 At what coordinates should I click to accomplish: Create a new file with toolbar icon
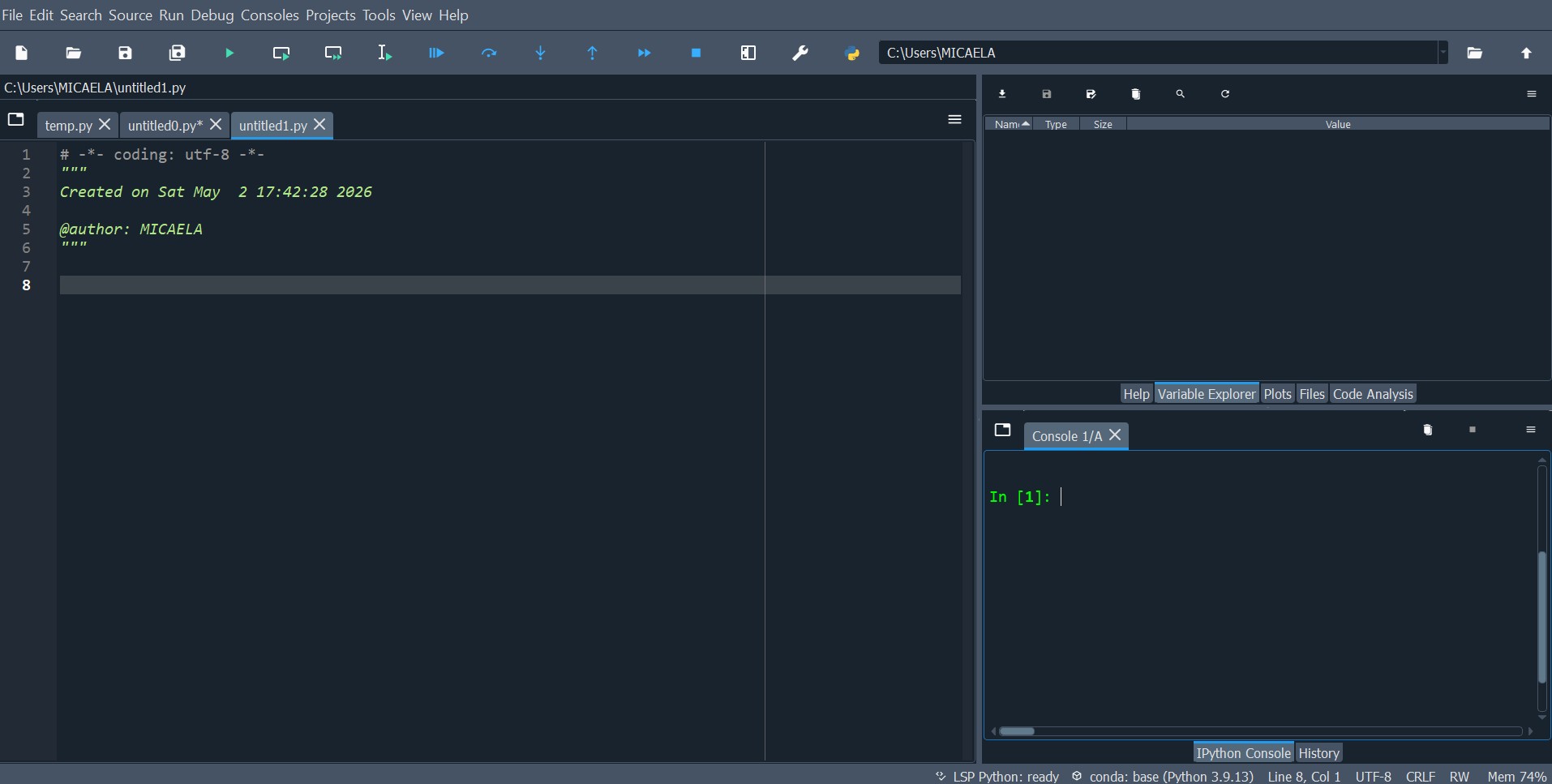point(22,53)
